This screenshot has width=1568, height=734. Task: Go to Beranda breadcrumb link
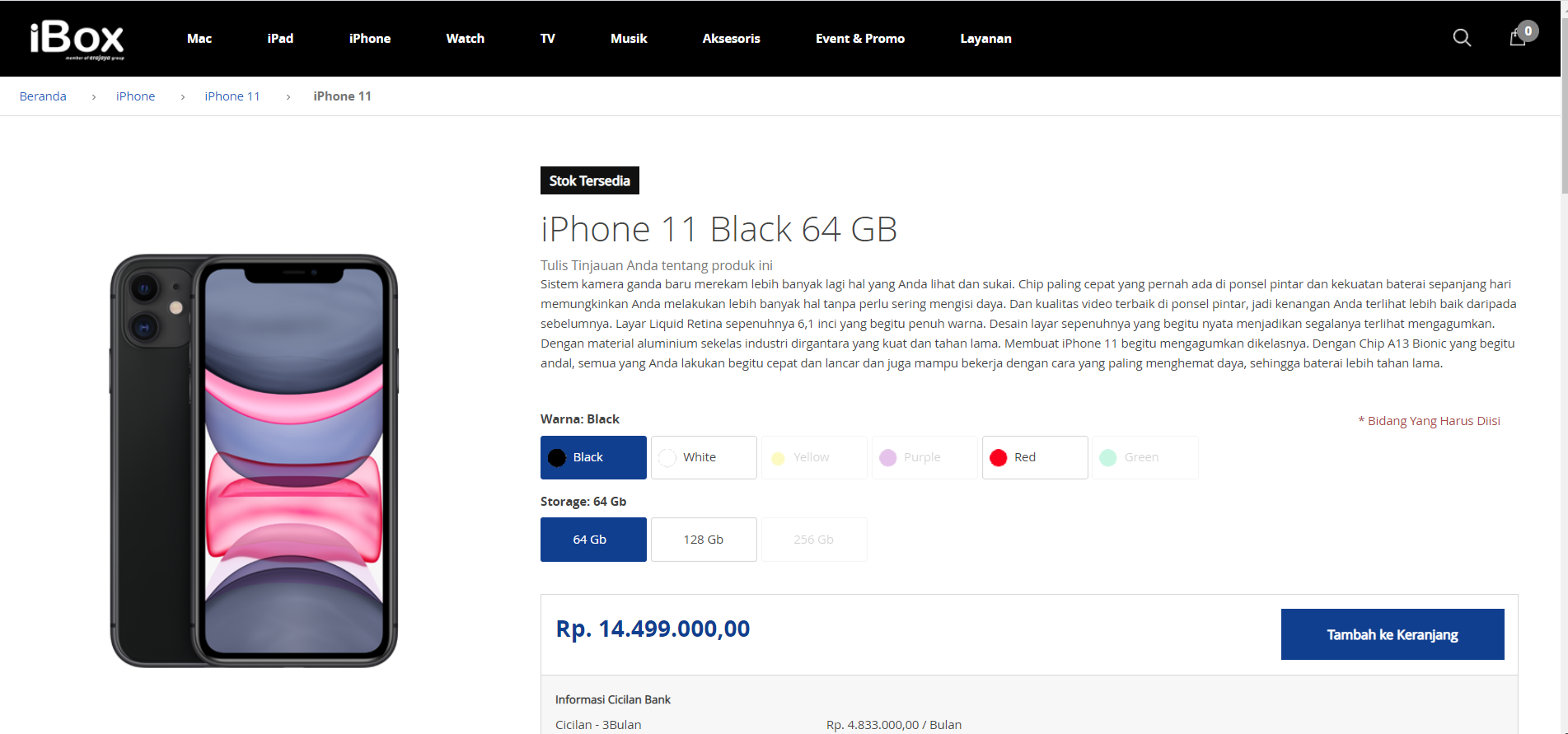click(x=43, y=96)
